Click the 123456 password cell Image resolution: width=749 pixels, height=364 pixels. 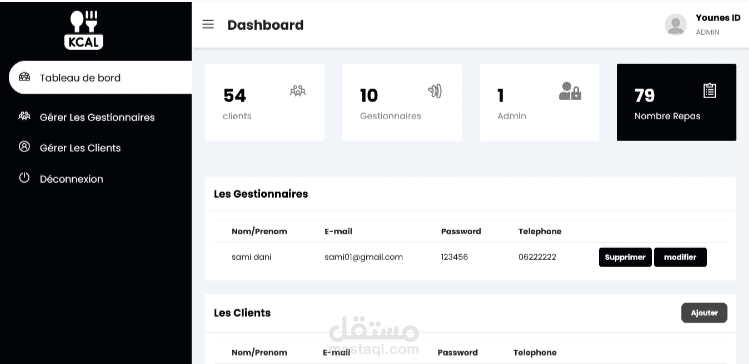tap(454, 257)
